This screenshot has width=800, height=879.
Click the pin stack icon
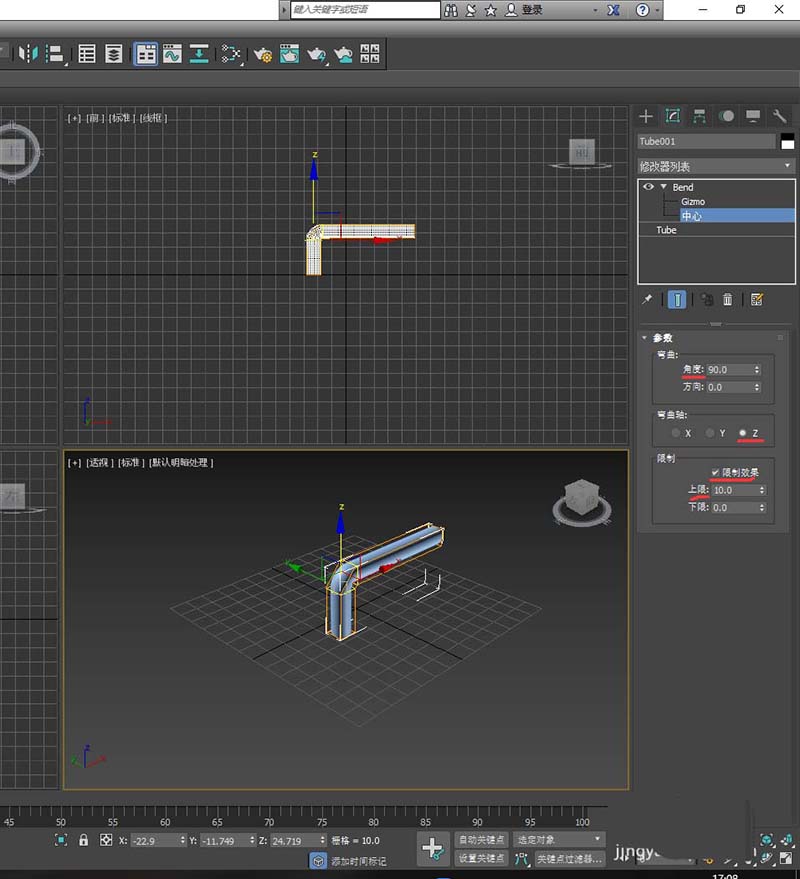tap(647, 299)
